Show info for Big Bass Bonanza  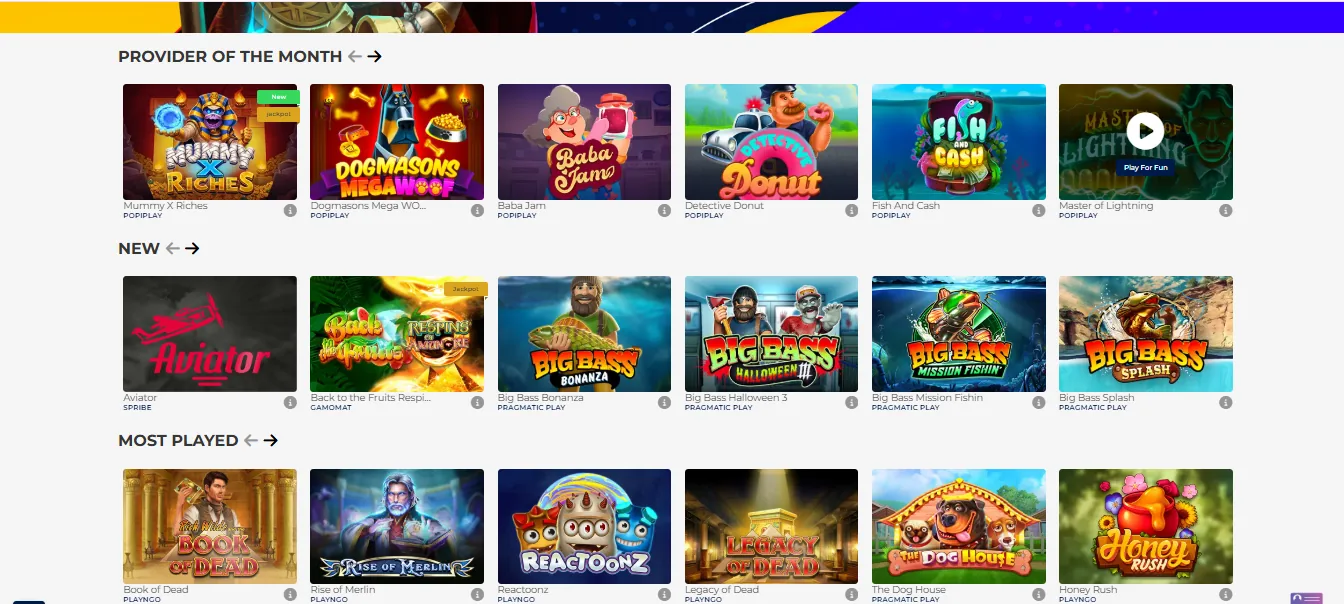664,403
